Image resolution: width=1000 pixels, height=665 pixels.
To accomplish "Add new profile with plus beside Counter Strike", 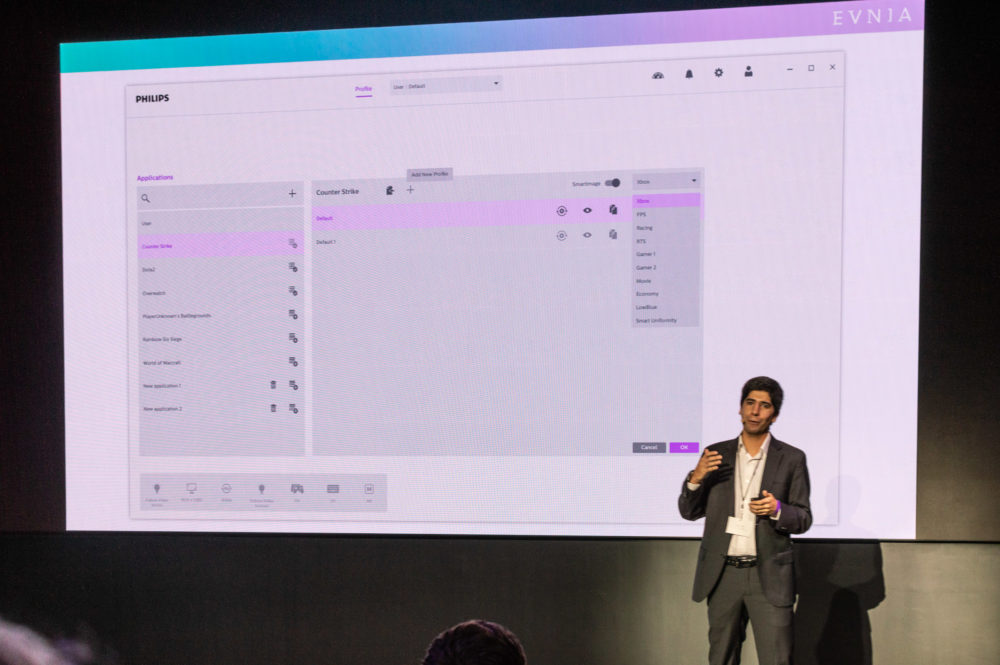I will (x=410, y=189).
